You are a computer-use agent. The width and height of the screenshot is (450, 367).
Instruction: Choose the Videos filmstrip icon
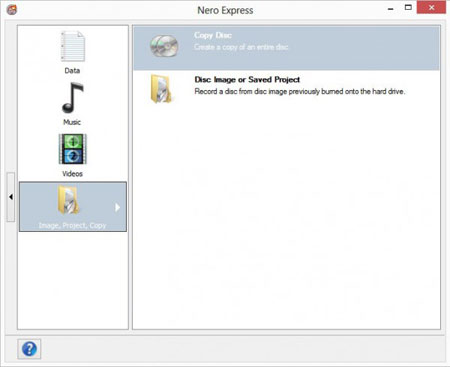[73, 149]
